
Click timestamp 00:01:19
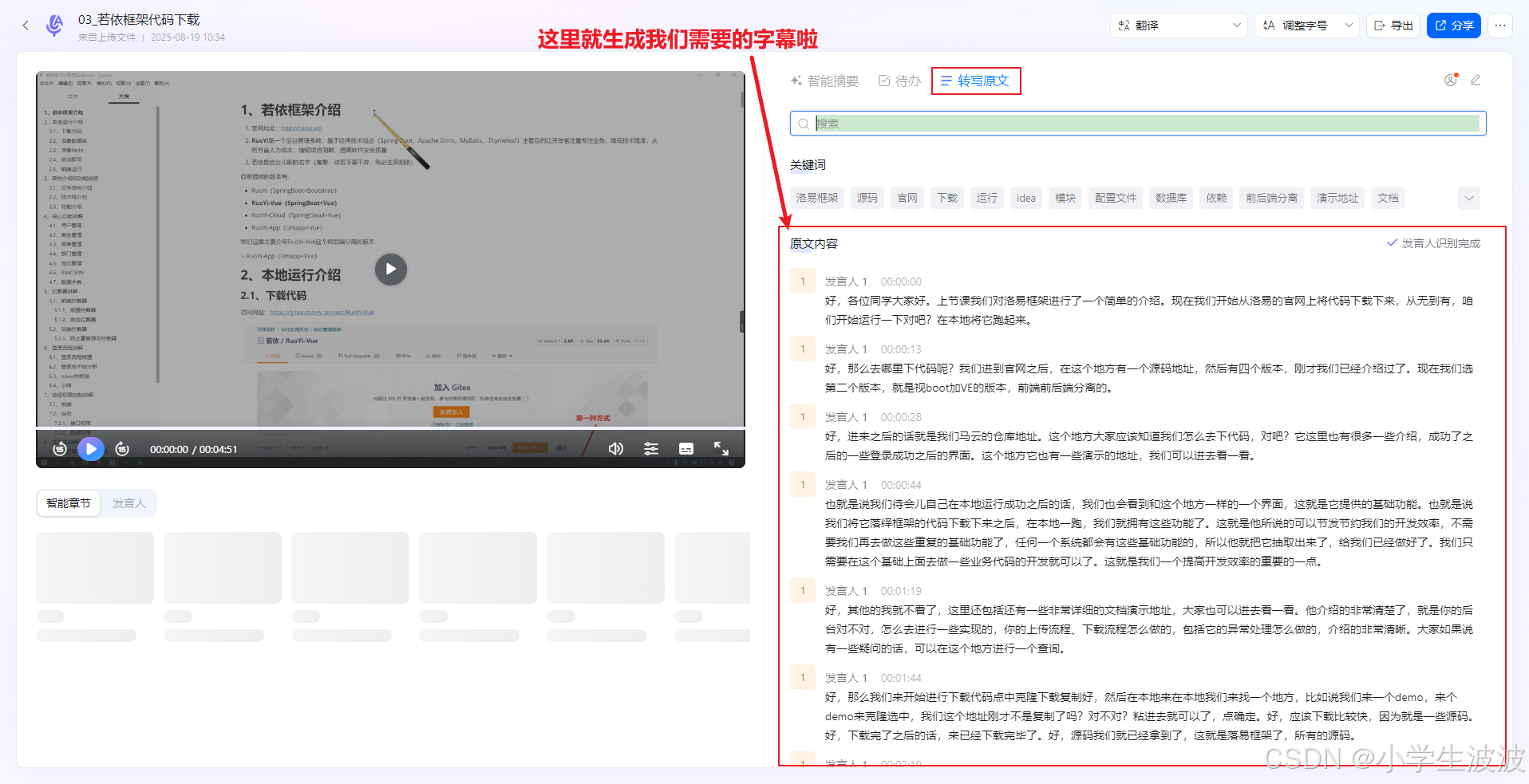click(x=901, y=591)
